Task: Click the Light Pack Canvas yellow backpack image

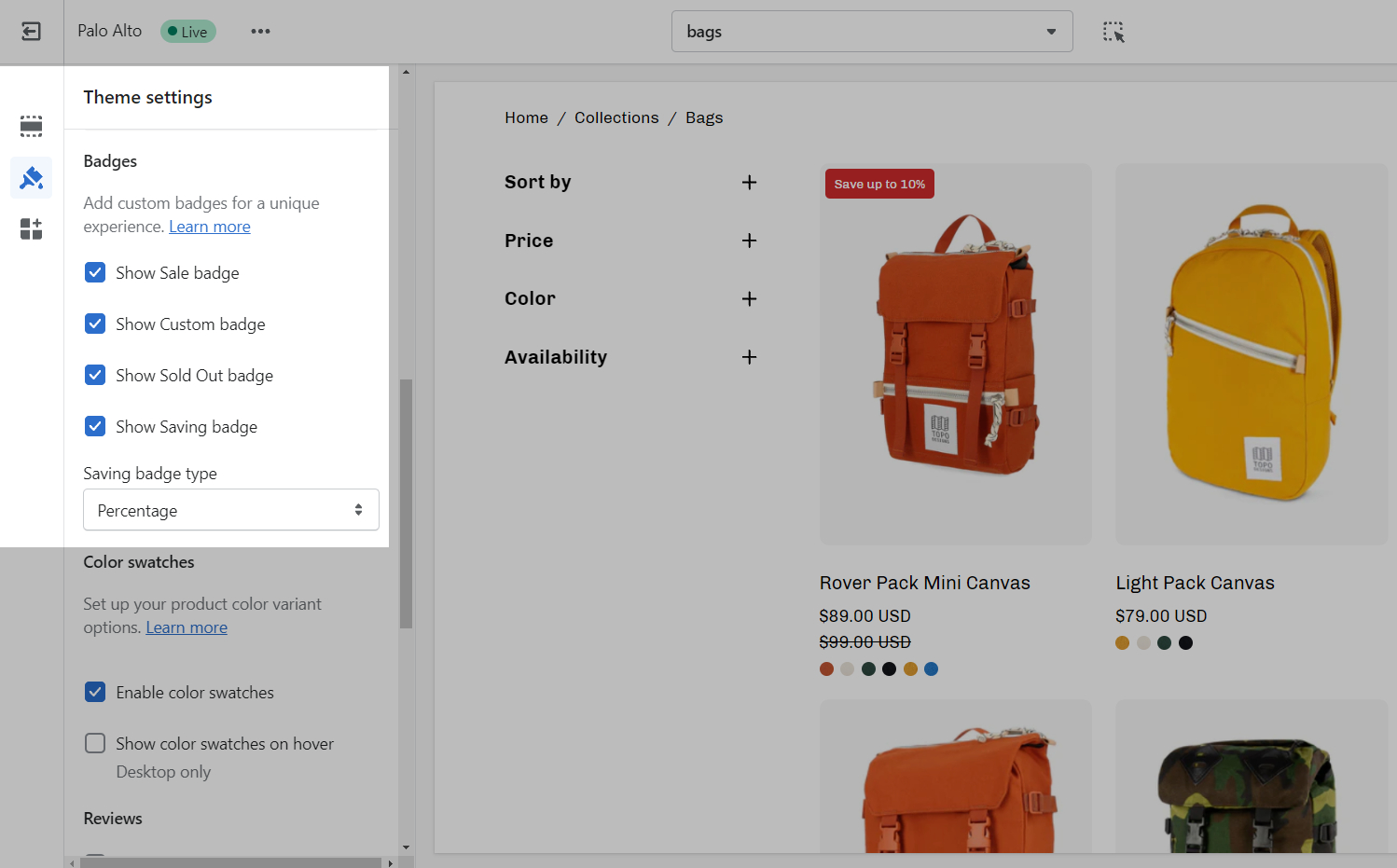Action: [x=1251, y=354]
